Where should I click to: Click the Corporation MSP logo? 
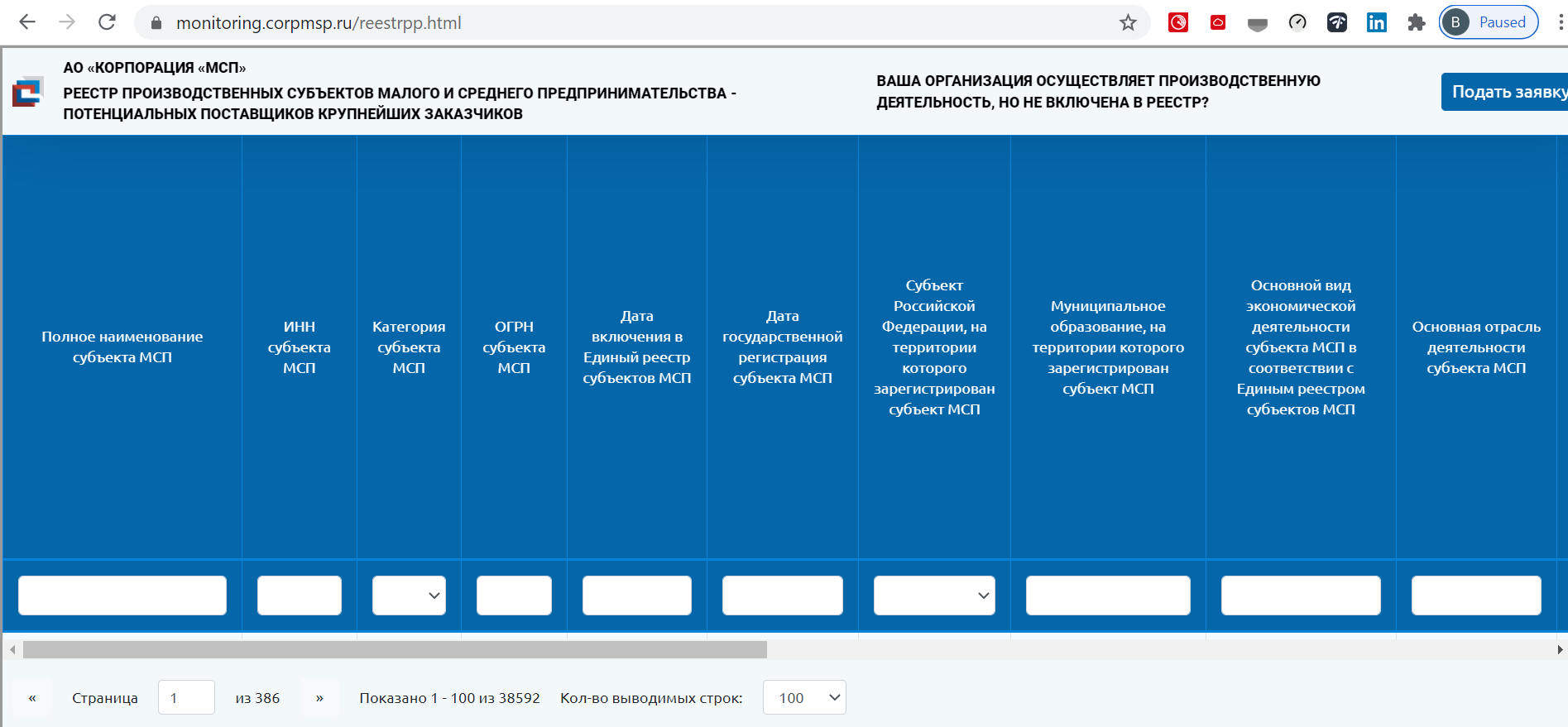[x=27, y=91]
